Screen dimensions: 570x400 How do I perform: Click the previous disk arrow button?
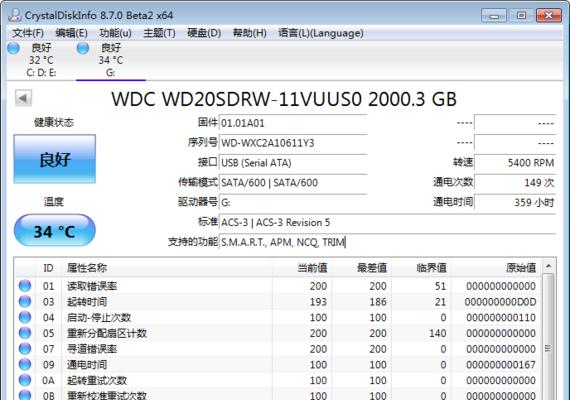(23, 98)
